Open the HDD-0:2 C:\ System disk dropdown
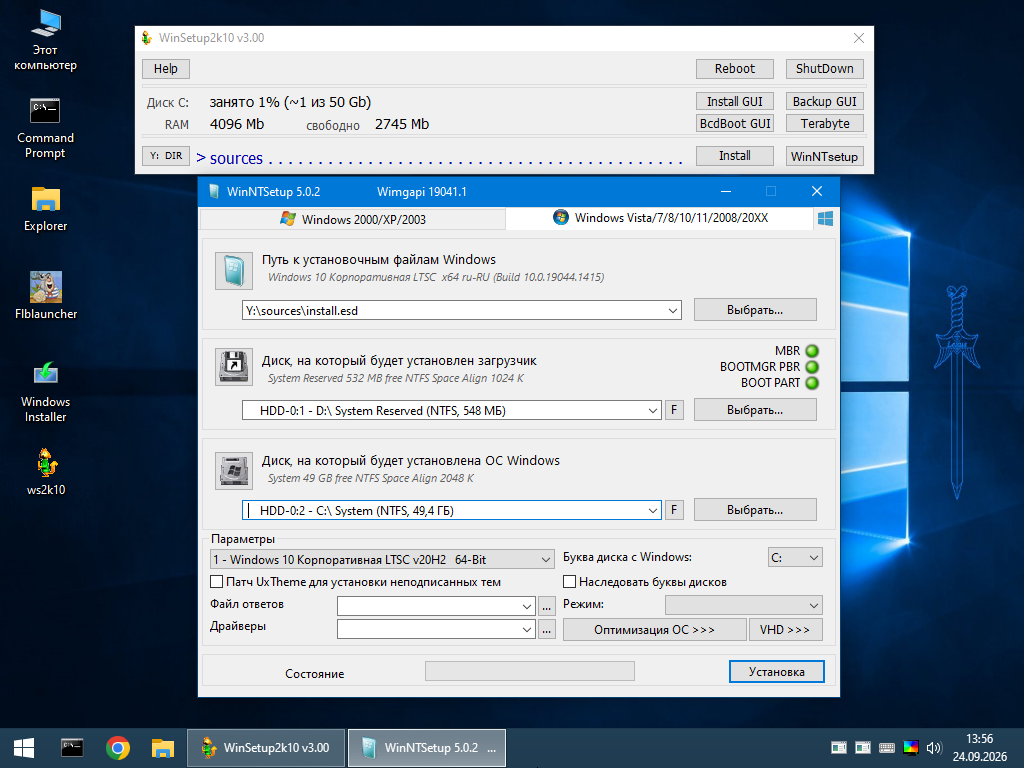The image size is (1024, 768). click(652, 511)
